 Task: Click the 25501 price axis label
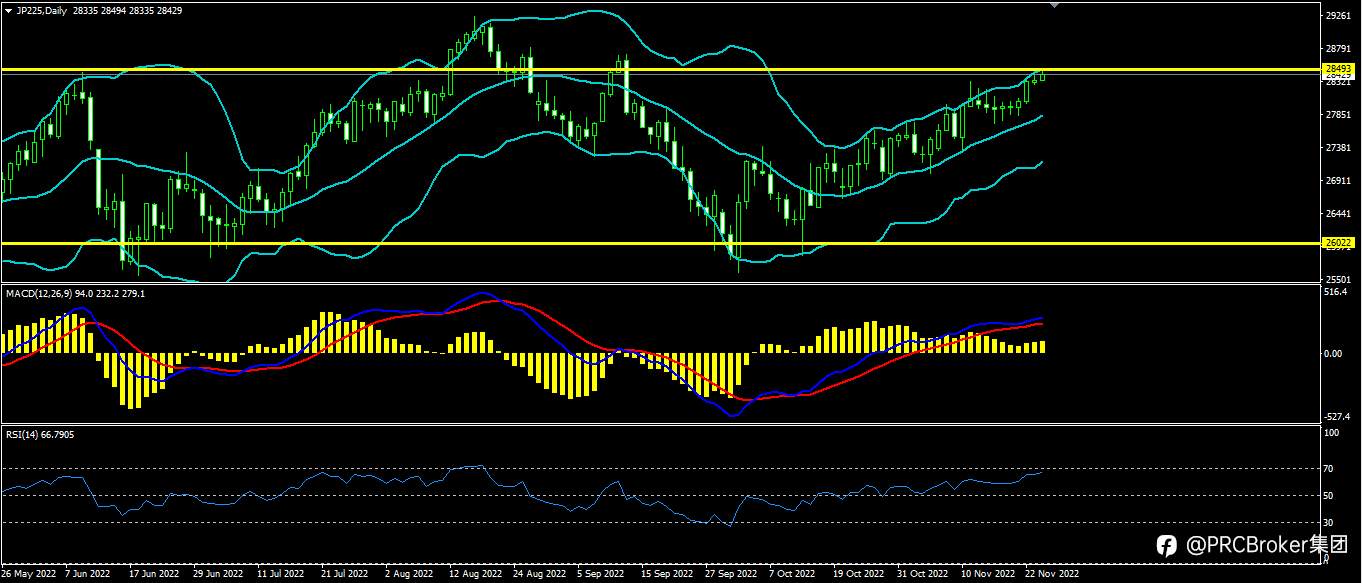1338,280
